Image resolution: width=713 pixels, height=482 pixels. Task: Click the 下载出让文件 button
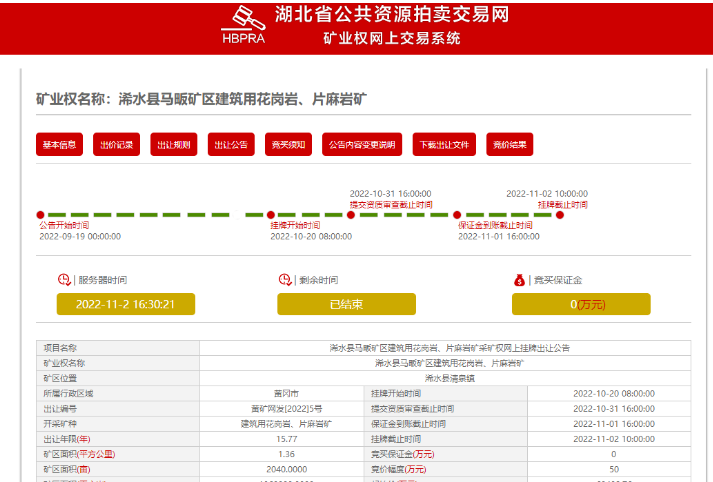tap(443, 145)
